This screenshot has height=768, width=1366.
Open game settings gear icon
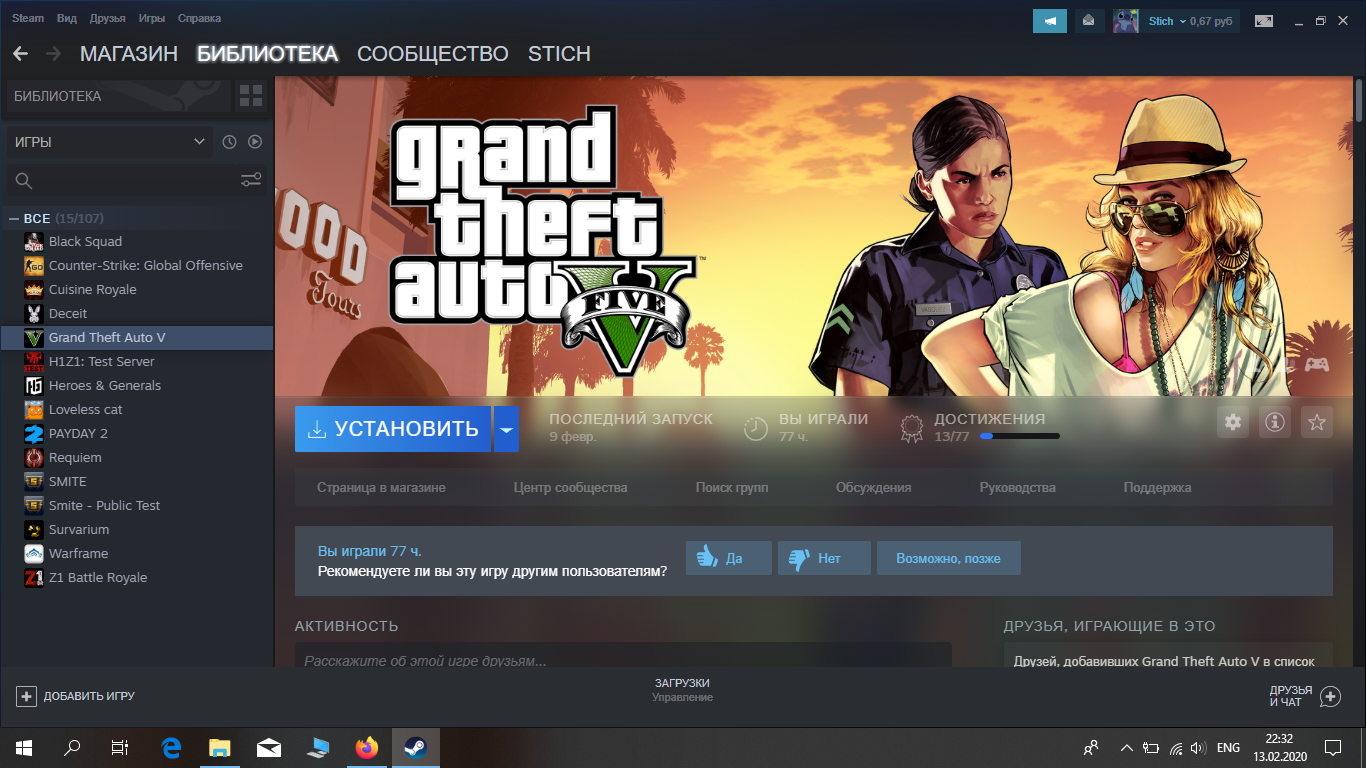tap(1233, 422)
